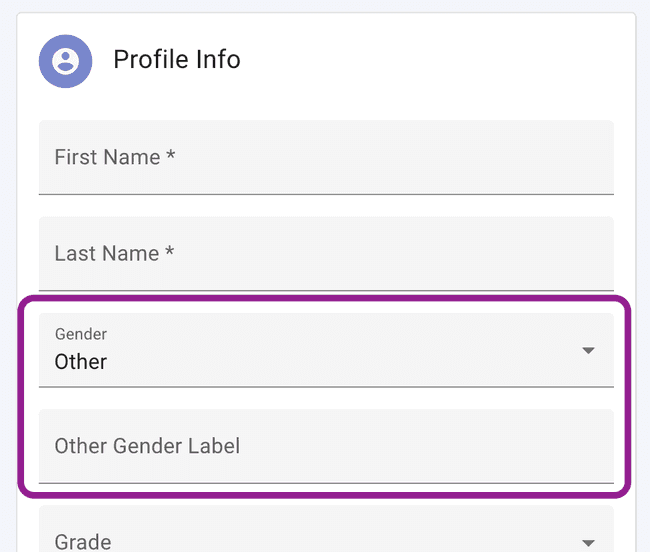Screen dimensions: 650x552
Task: Click the Grade dropdown arrow icon
Action: (588, 543)
